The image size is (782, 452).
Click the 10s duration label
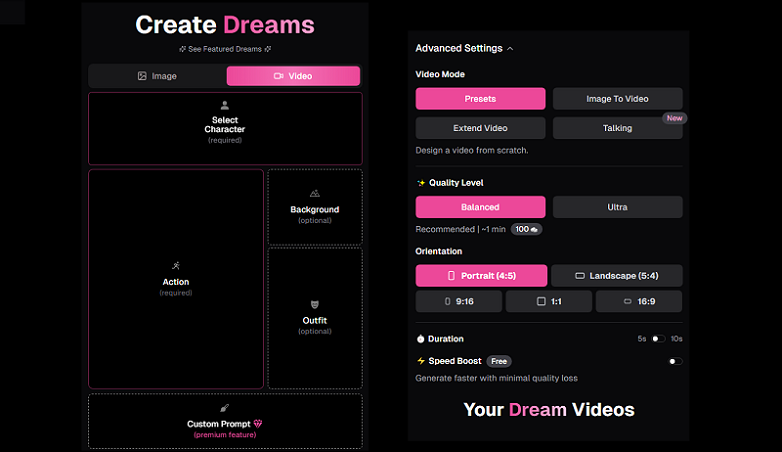[676, 339]
